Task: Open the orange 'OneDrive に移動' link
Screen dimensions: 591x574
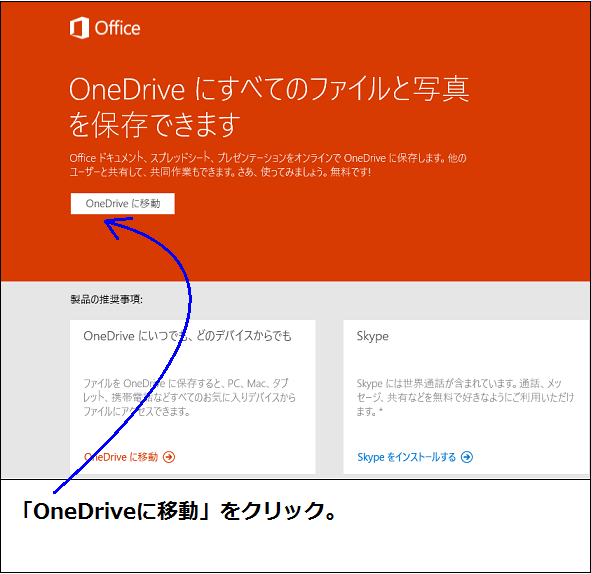Action: click(x=121, y=457)
